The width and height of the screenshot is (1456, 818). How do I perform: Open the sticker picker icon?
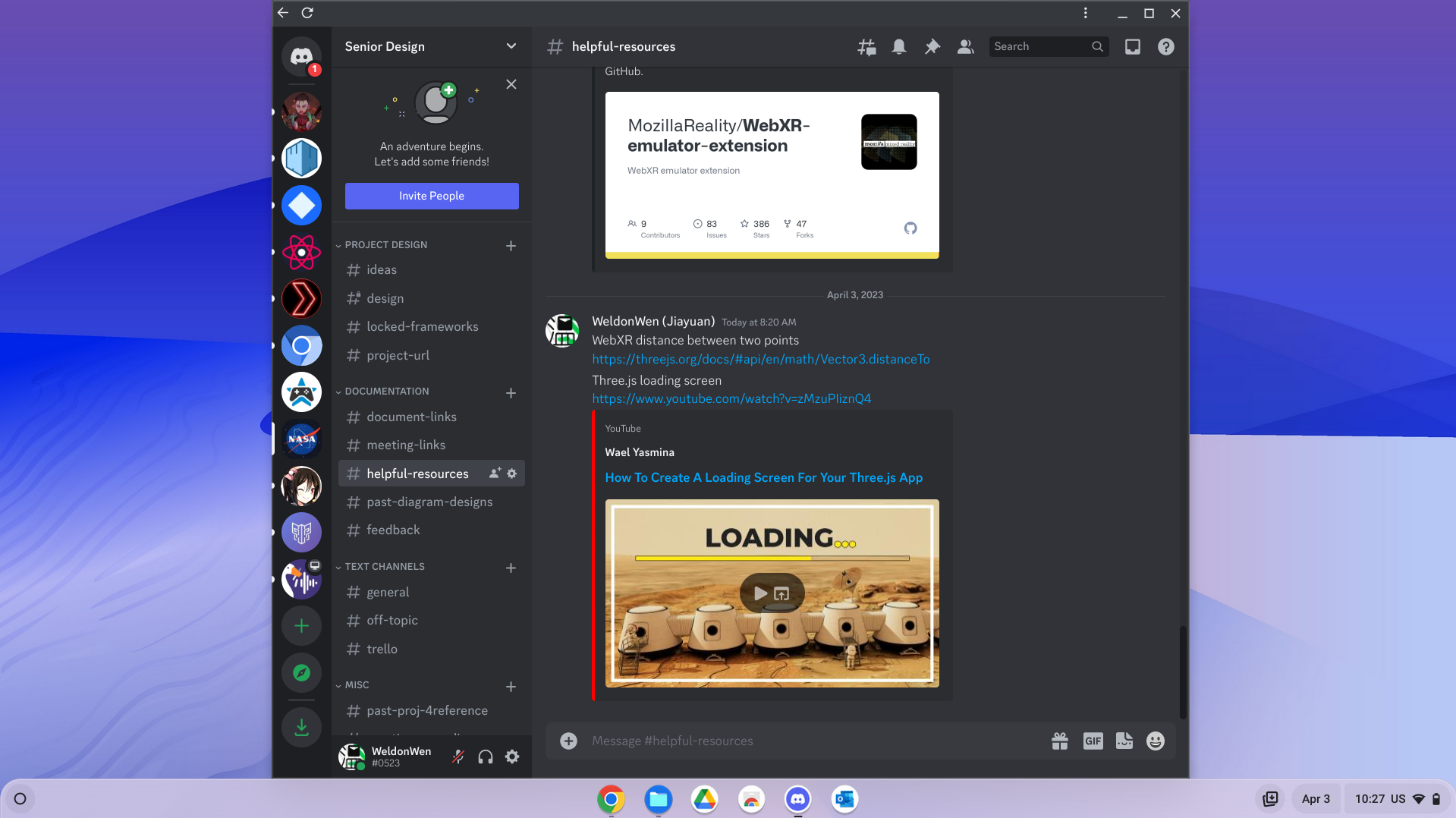1124,741
